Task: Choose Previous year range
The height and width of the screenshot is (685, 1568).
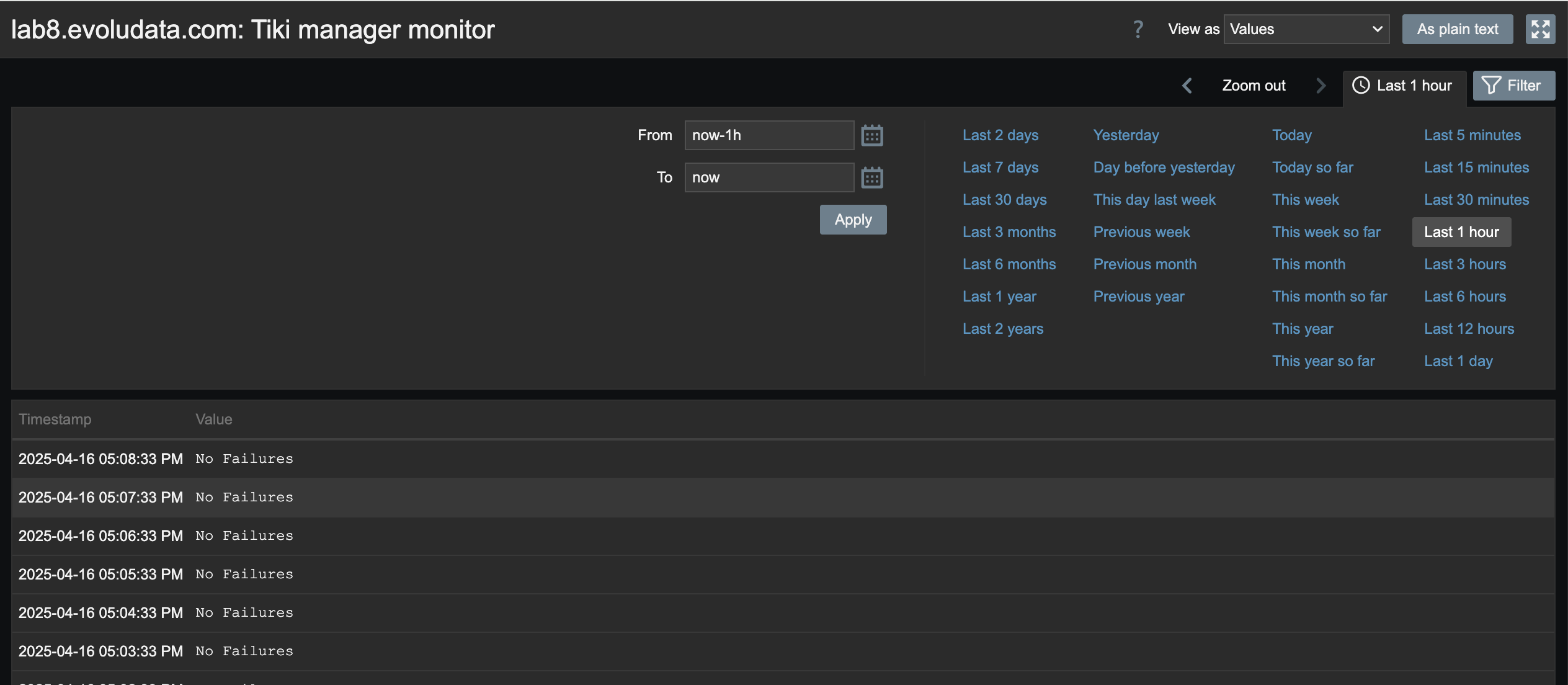Action: [x=1139, y=297]
